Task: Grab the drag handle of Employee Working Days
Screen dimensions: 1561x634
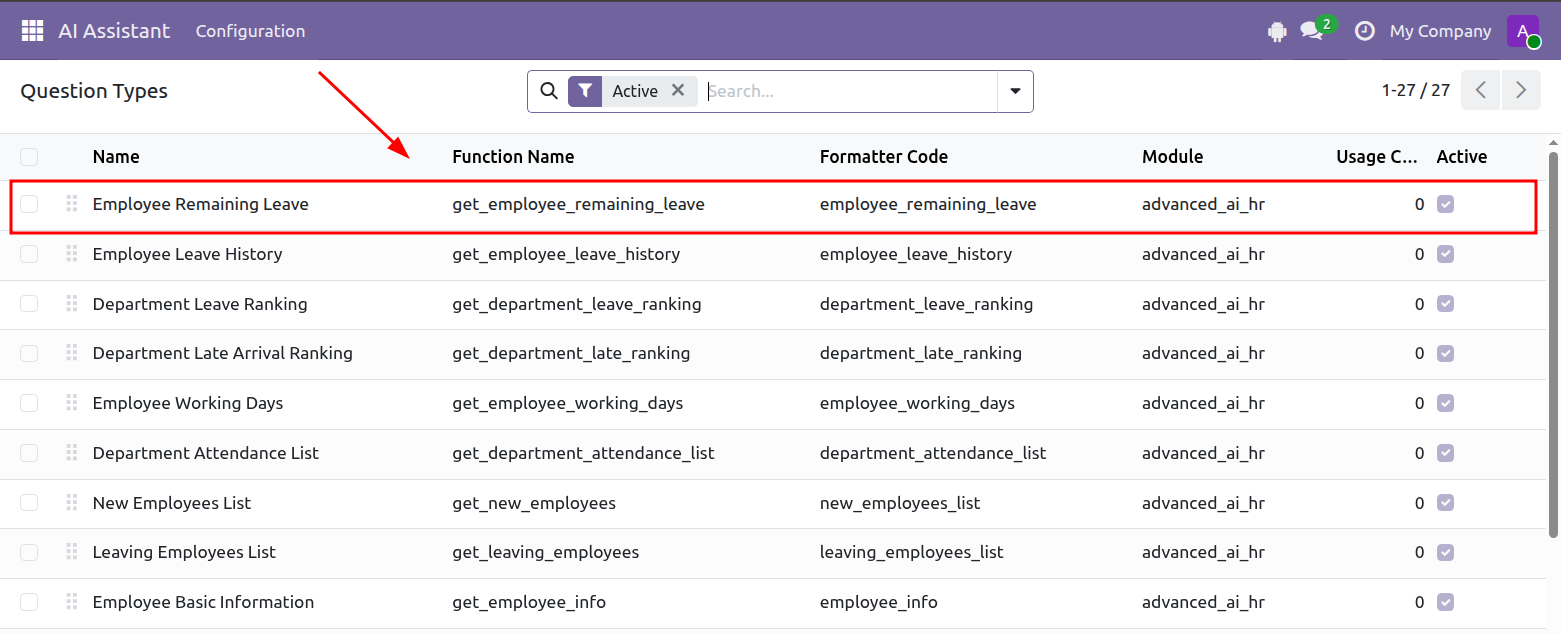Action: (x=71, y=403)
